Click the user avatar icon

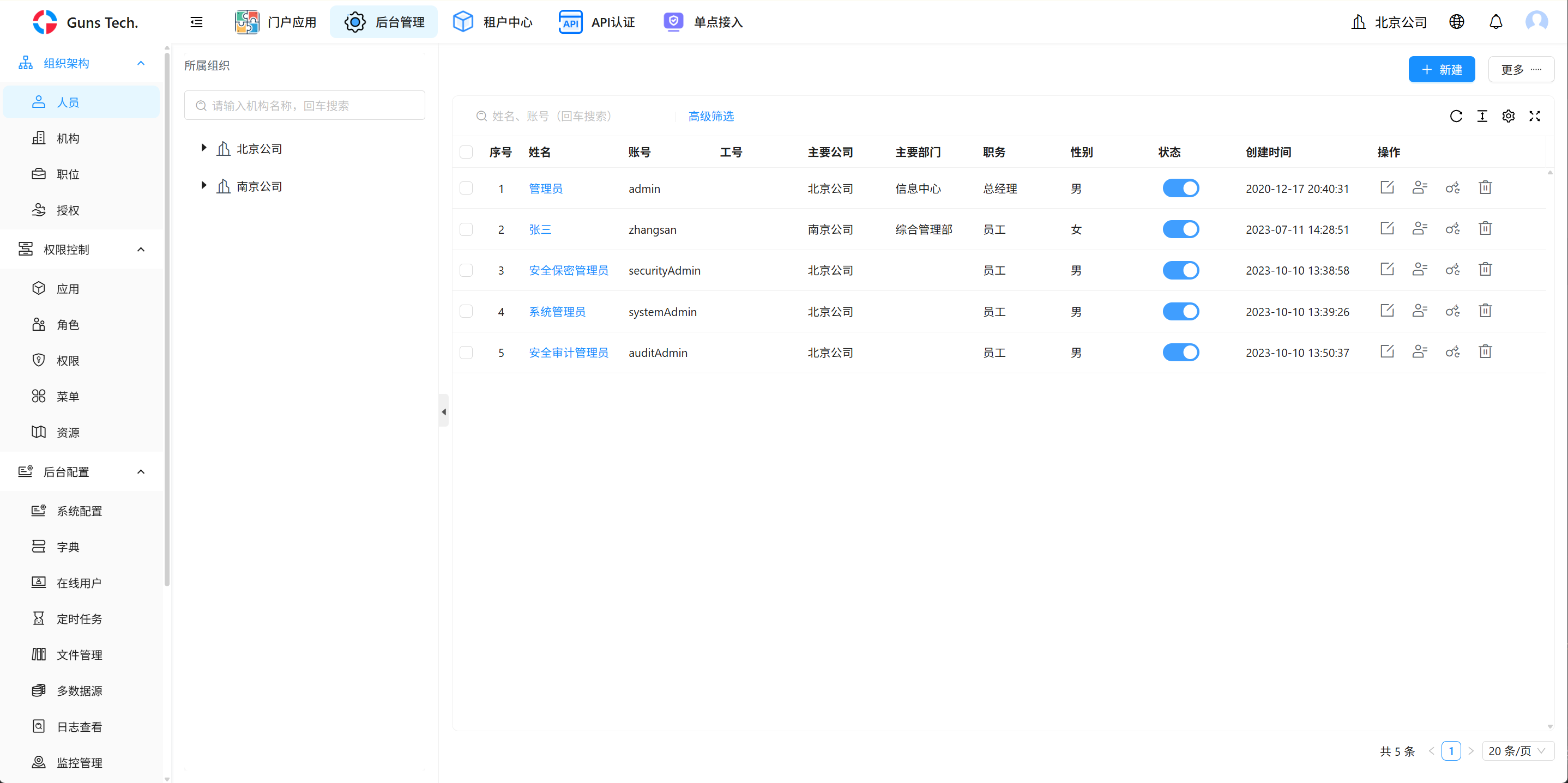(1536, 22)
